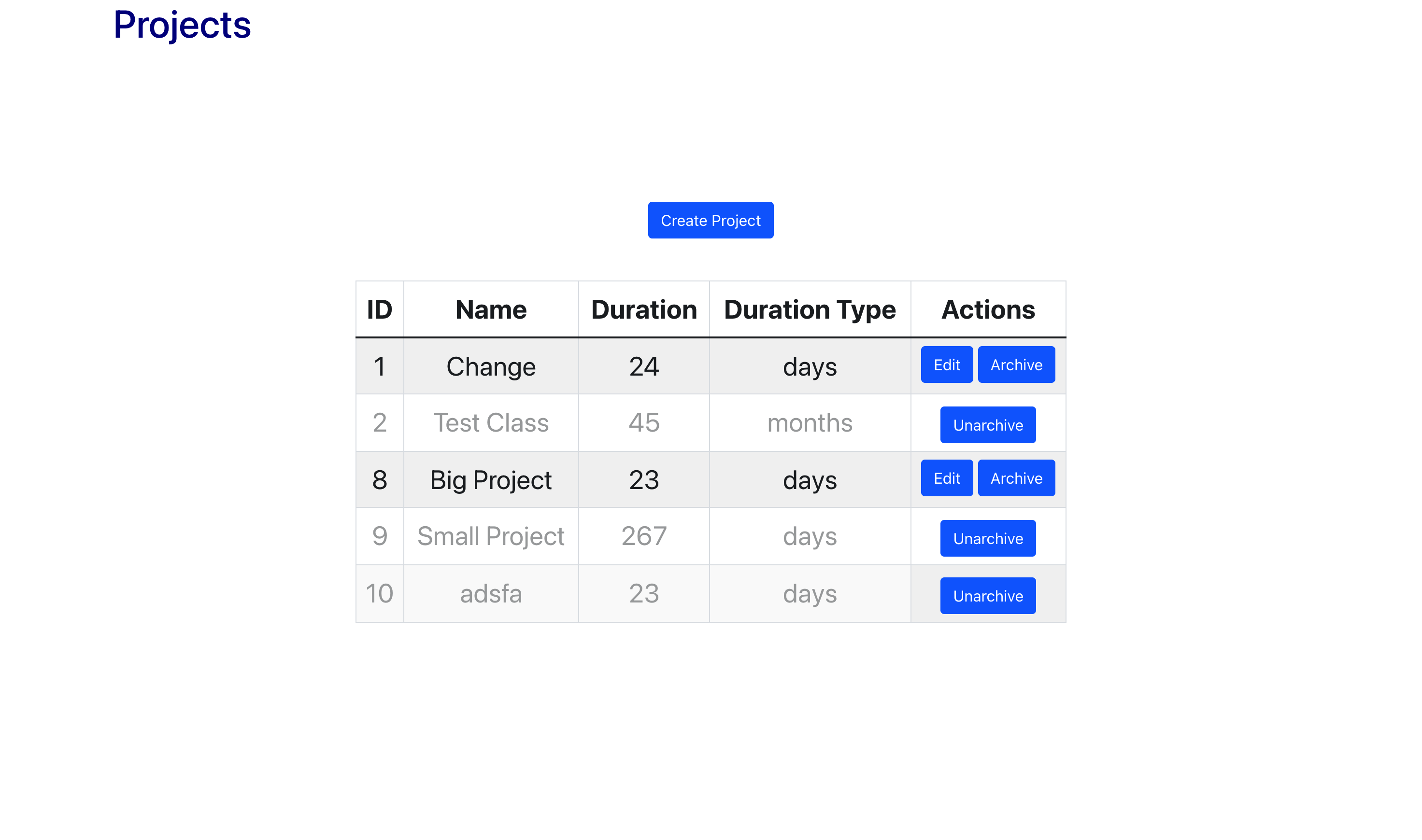The width and height of the screenshot is (1422, 840).
Task: Edit the Change project
Action: pyautogui.click(x=946, y=364)
